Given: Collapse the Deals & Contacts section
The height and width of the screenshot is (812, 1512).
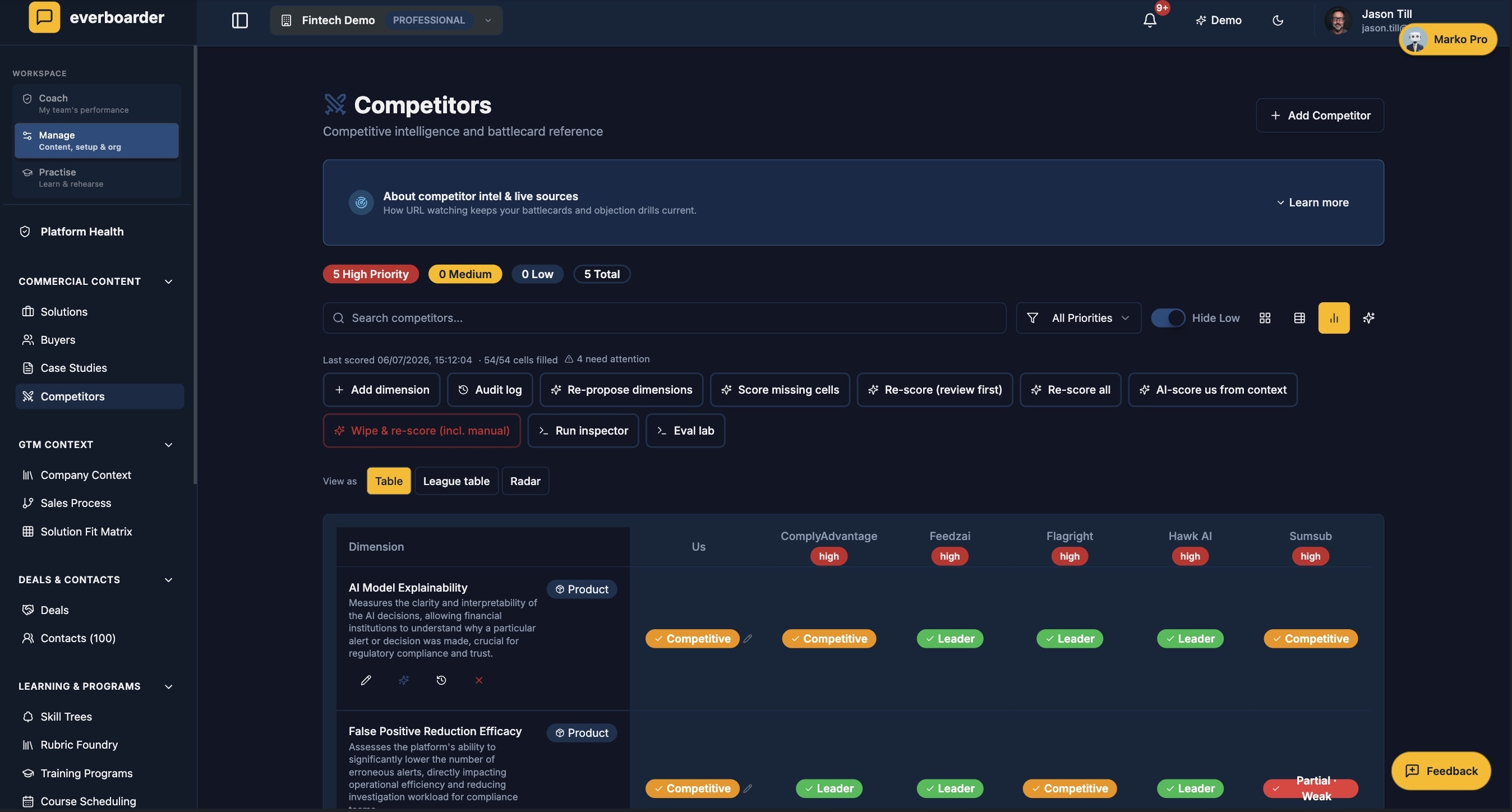Looking at the screenshot, I should pyautogui.click(x=168, y=580).
